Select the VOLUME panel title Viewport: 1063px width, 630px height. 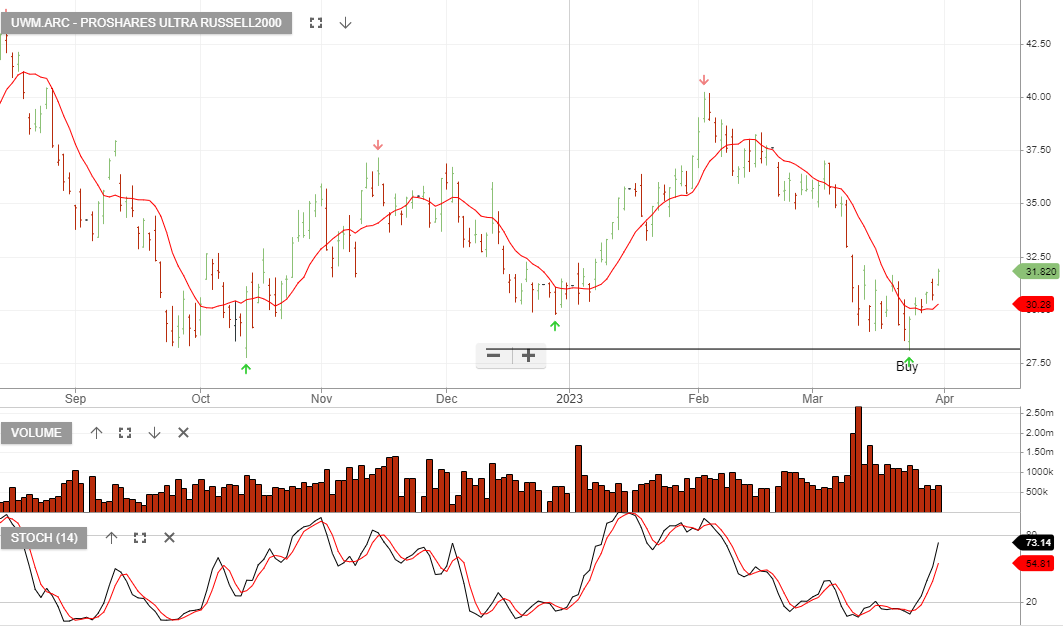point(37,432)
